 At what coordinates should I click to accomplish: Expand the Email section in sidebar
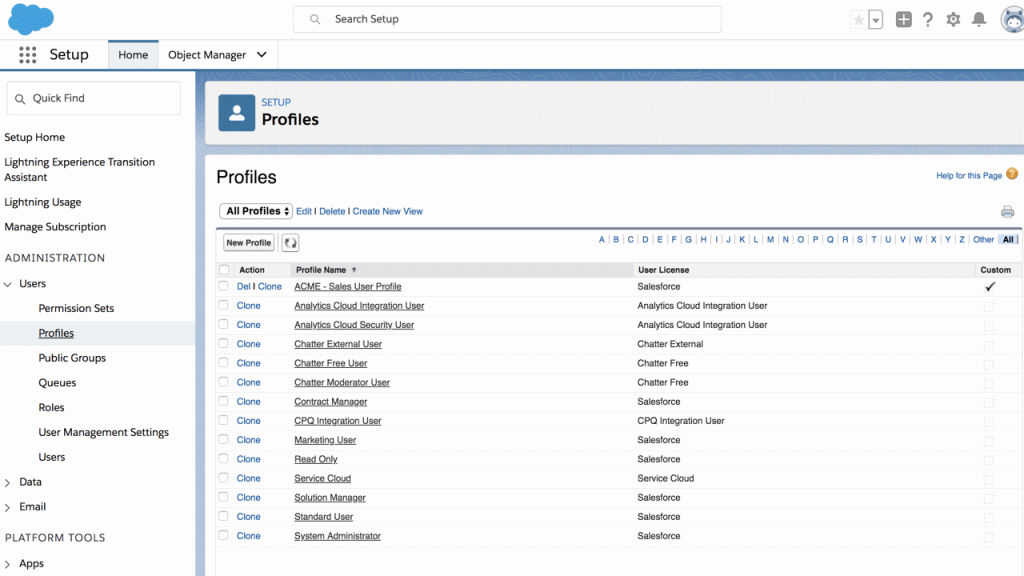(8, 507)
